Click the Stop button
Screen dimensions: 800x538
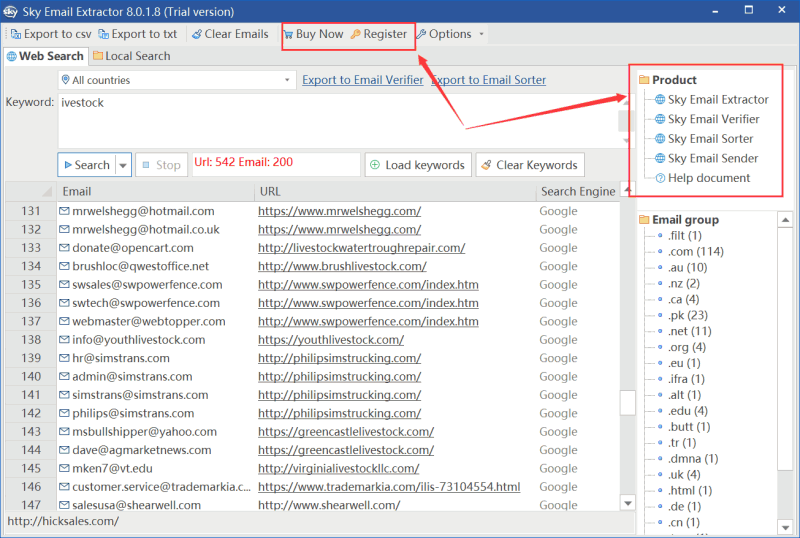(x=161, y=165)
